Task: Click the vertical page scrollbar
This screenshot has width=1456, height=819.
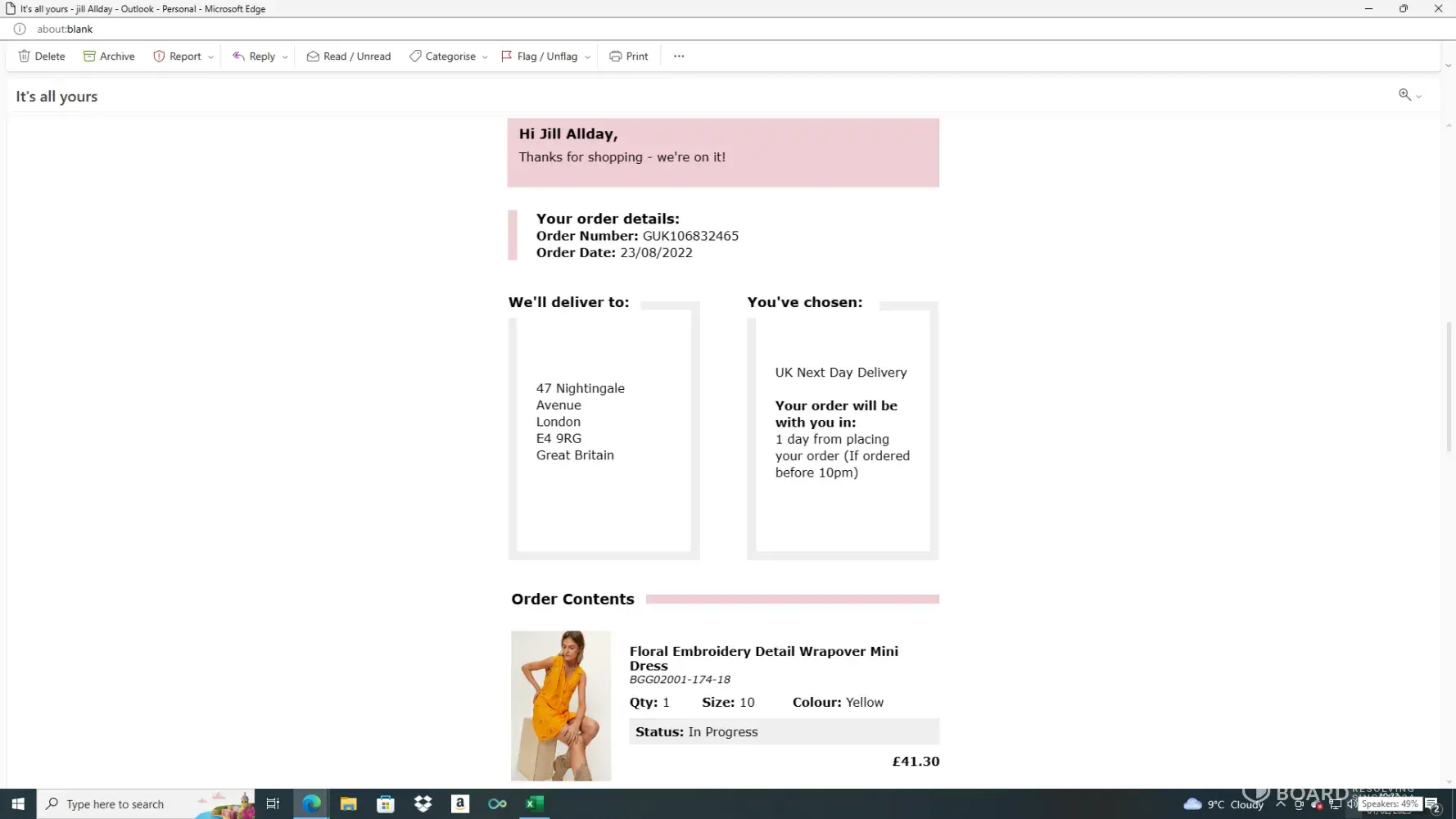Action: coord(1448,387)
